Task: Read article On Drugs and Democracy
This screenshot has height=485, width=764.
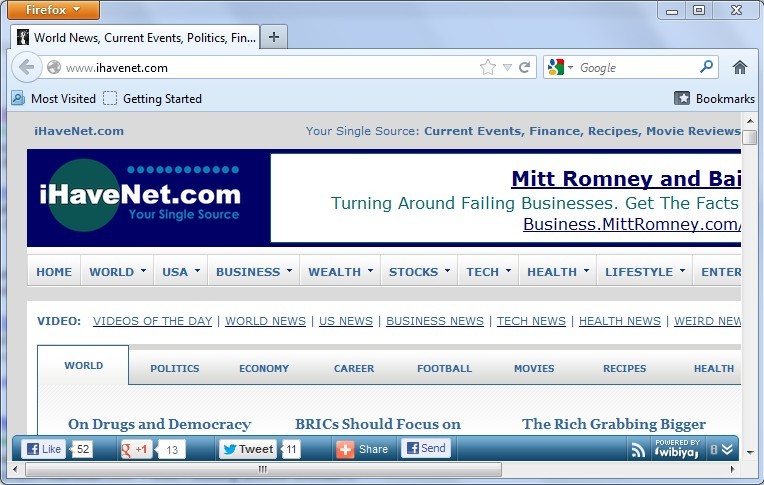Action: click(159, 424)
